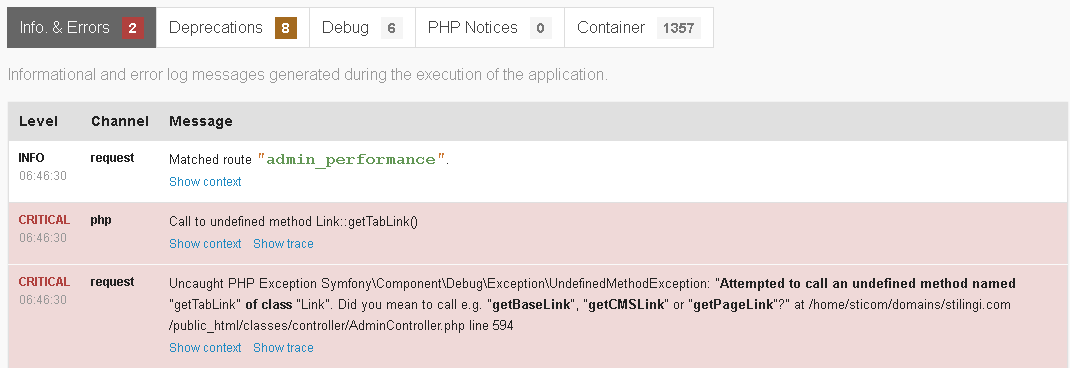Click the Channel column header

[119, 122]
